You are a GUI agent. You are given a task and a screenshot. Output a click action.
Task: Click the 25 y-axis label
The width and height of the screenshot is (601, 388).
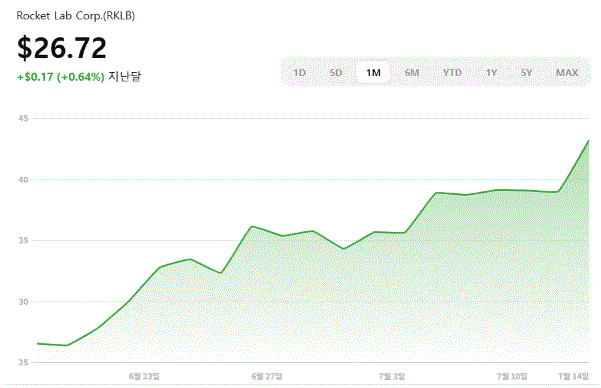[x=23, y=362]
